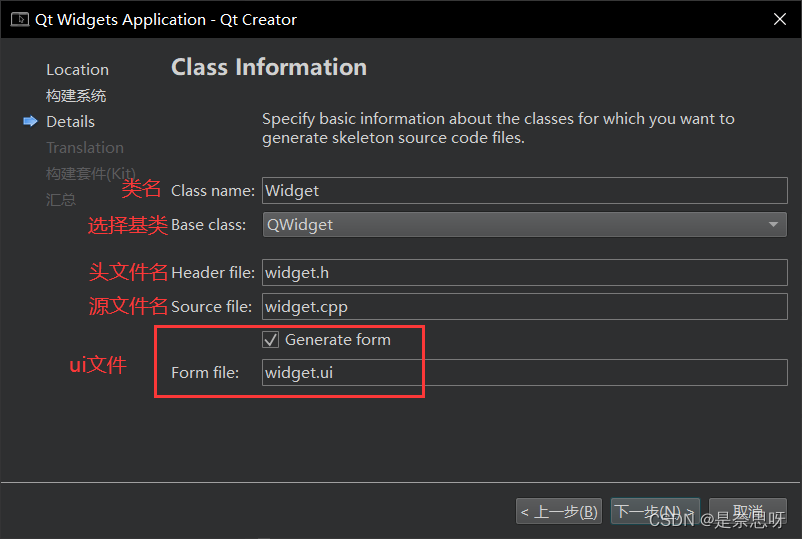Go back with the 上一步(B) button

[559, 511]
